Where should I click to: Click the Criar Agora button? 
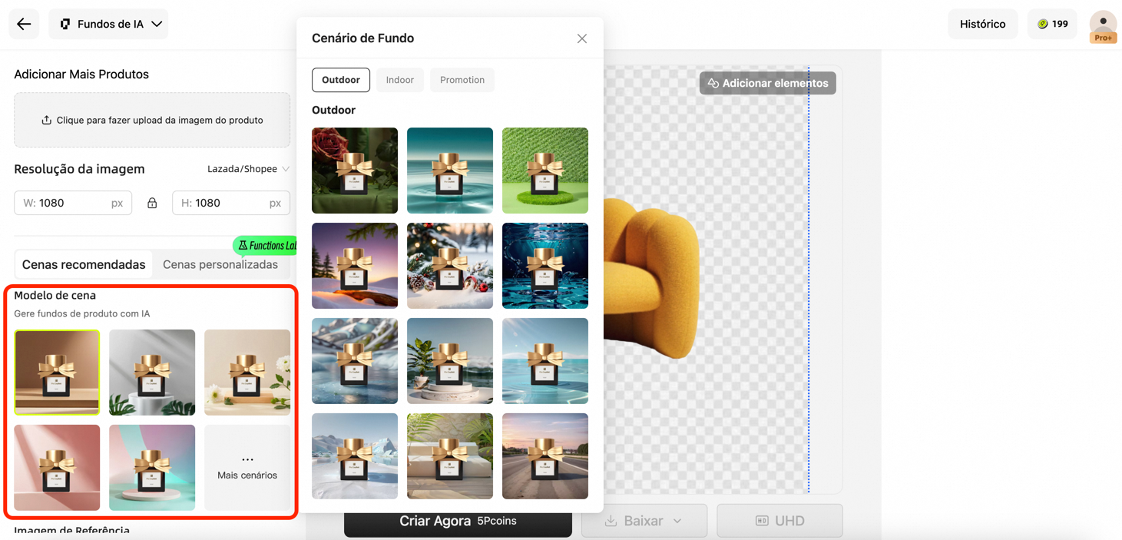[x=458, y=521]
